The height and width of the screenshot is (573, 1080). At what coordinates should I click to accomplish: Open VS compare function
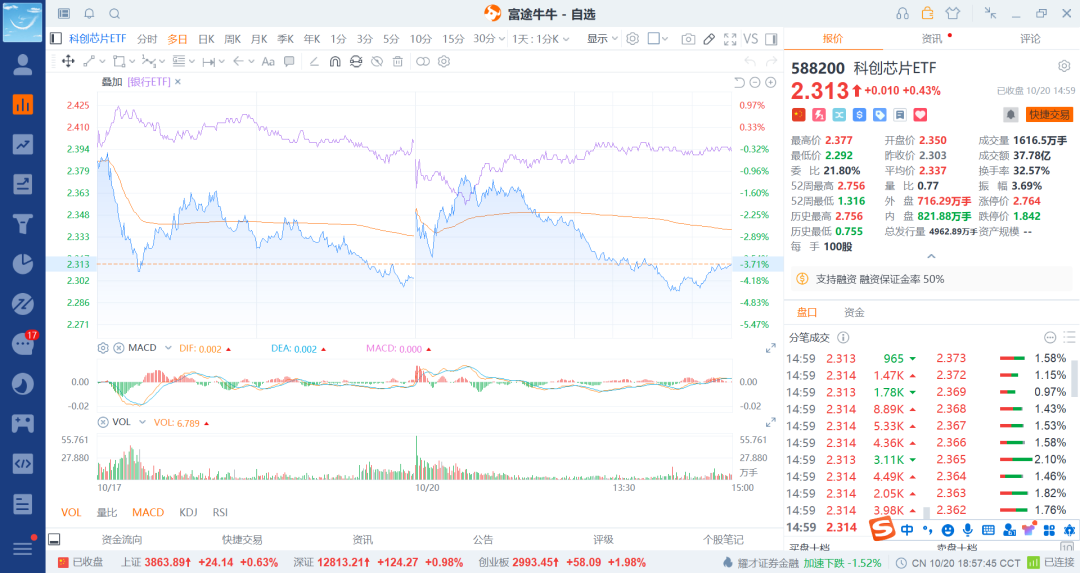pyautogui.click(x=751, y=39)
